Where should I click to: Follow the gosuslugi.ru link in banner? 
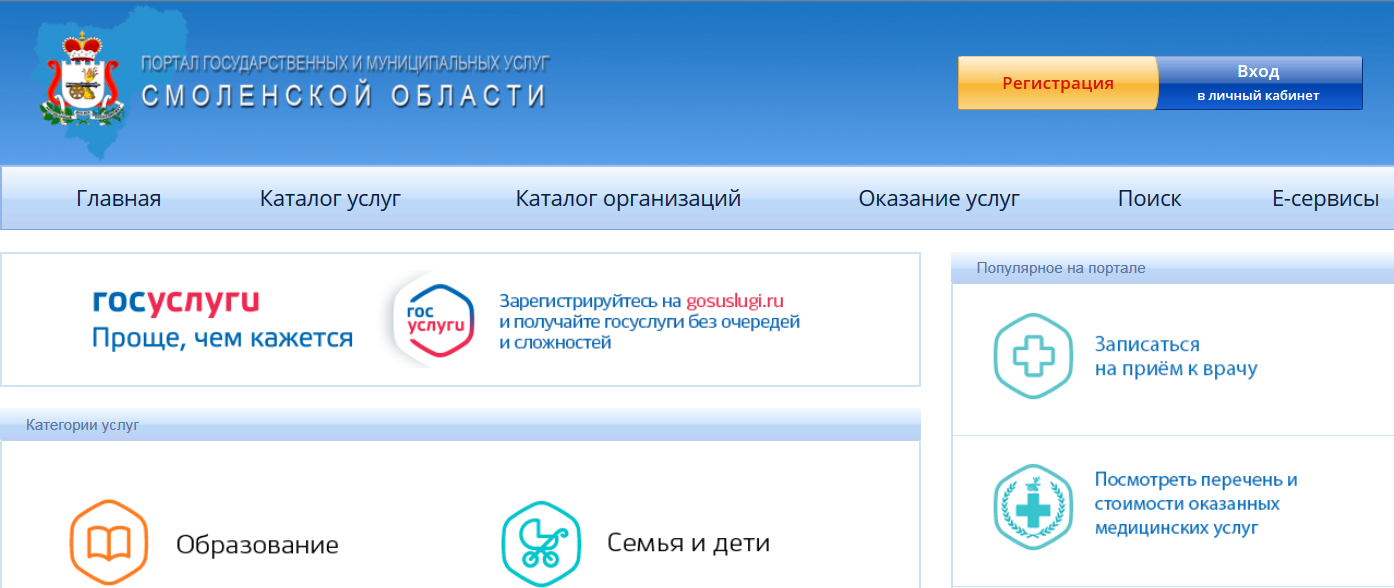[x=735, y=300]
